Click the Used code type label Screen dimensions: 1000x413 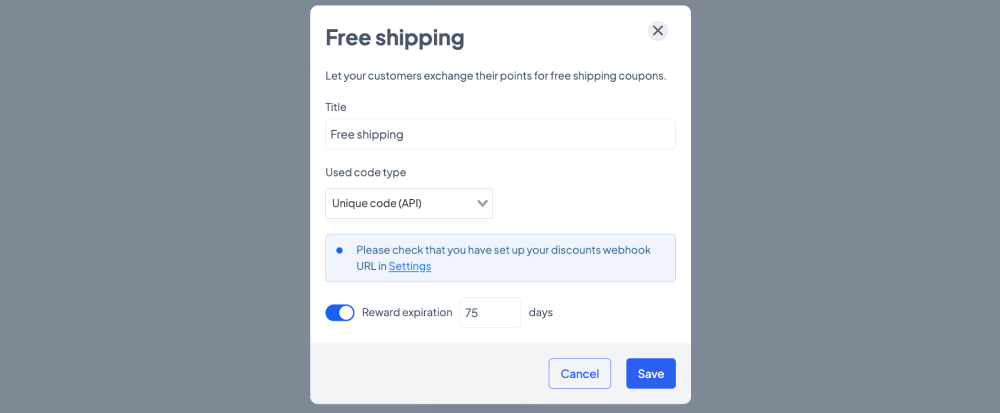click(x=365, y=172)
